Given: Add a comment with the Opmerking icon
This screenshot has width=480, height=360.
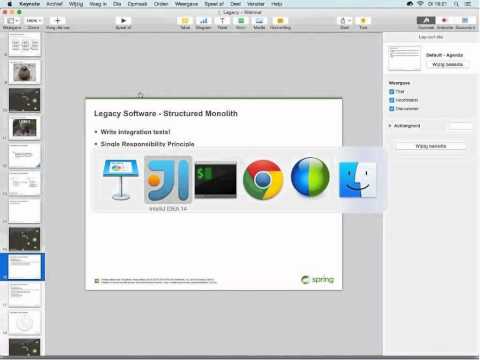Looking at the screenshot, I should (280, 21).
